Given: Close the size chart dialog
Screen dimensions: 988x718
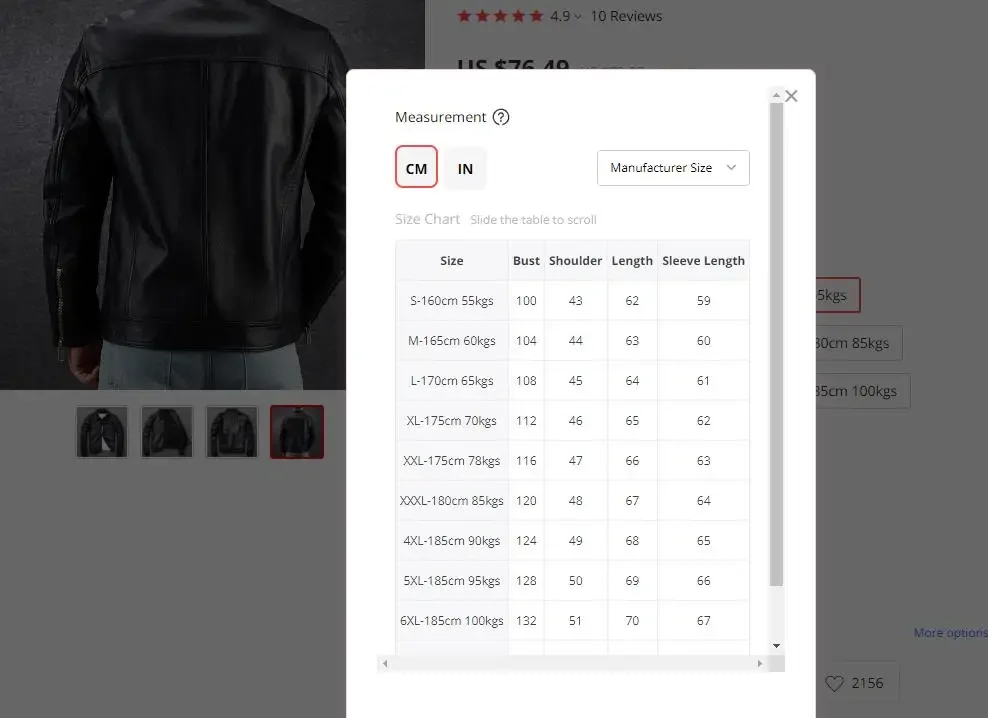Looking at the screenshot, I should point(791,96).
